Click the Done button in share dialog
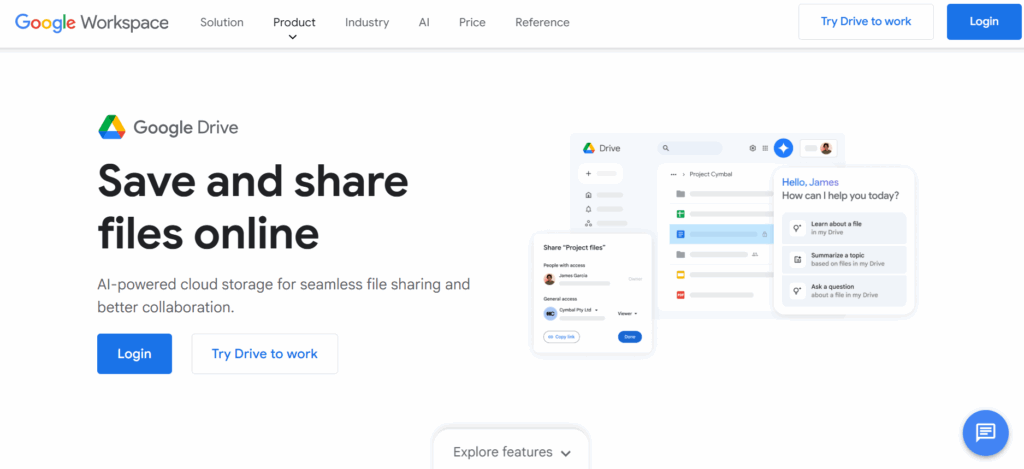 click(x=630, y=337)
